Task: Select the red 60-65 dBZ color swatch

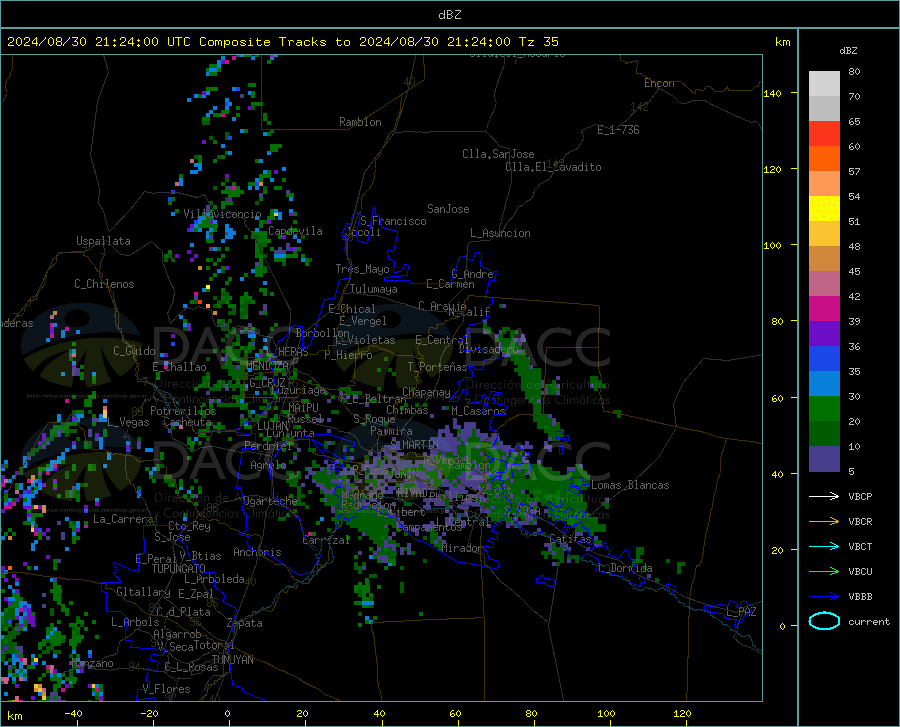Action: pyautogui.click(x=824, y=134)
